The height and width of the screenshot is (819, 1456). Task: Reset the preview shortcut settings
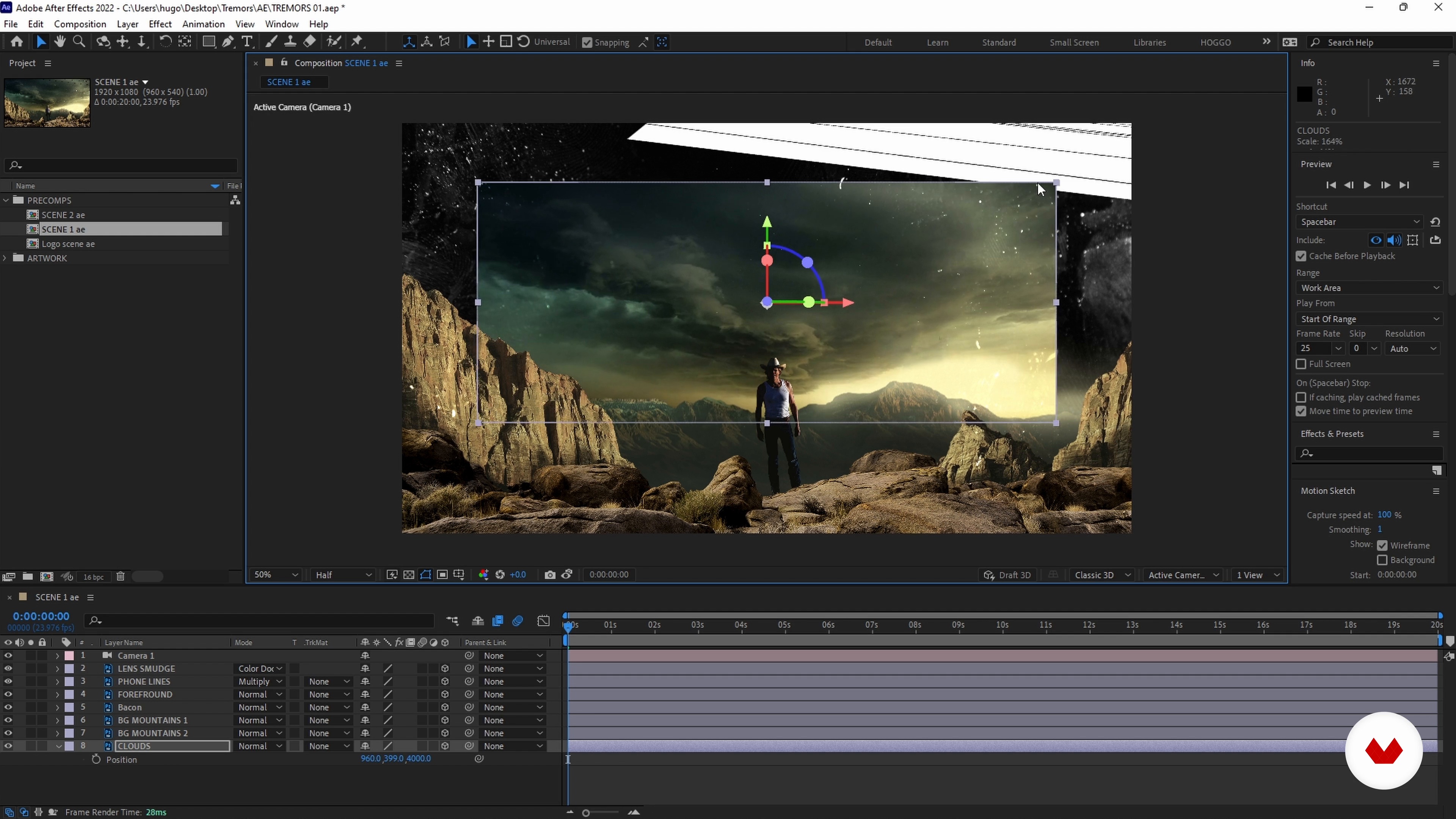[1435, 221]
